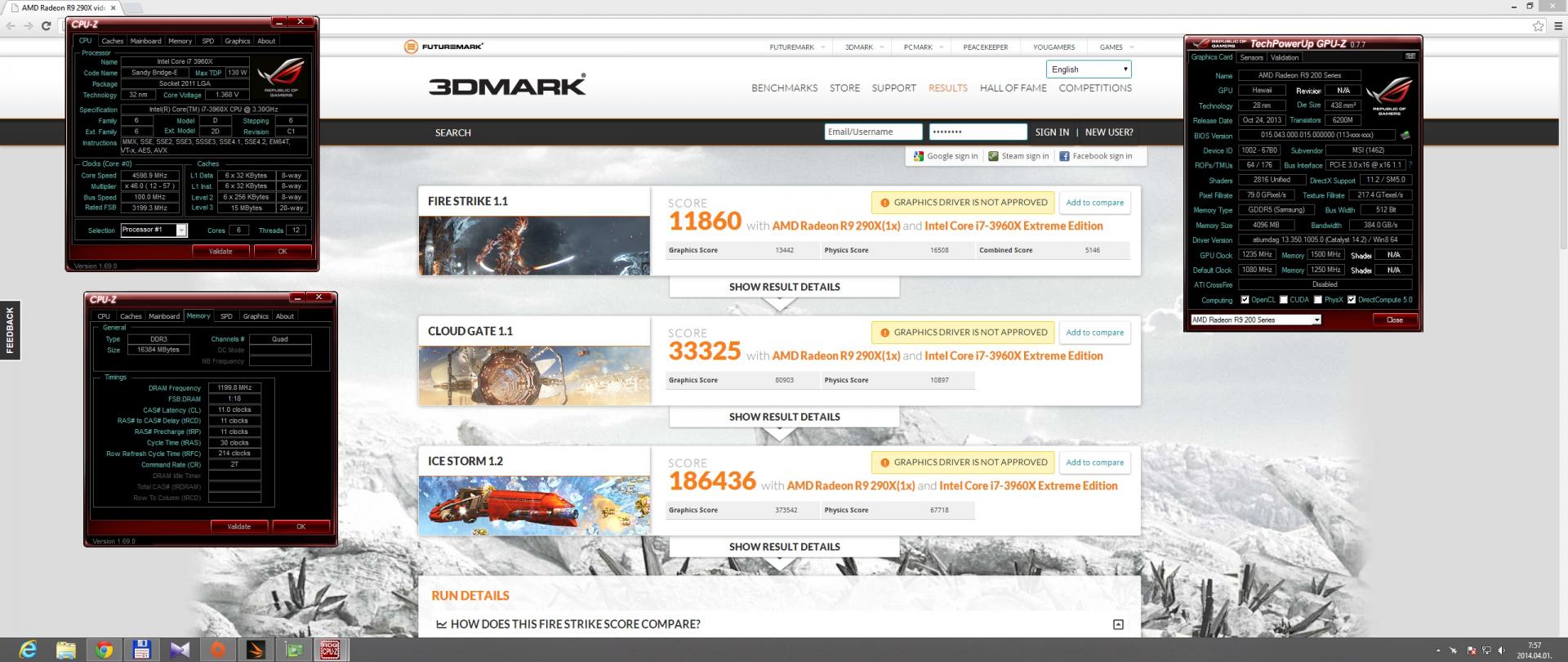Open the purple bowtie taskbar app

[x=180, y=650]
